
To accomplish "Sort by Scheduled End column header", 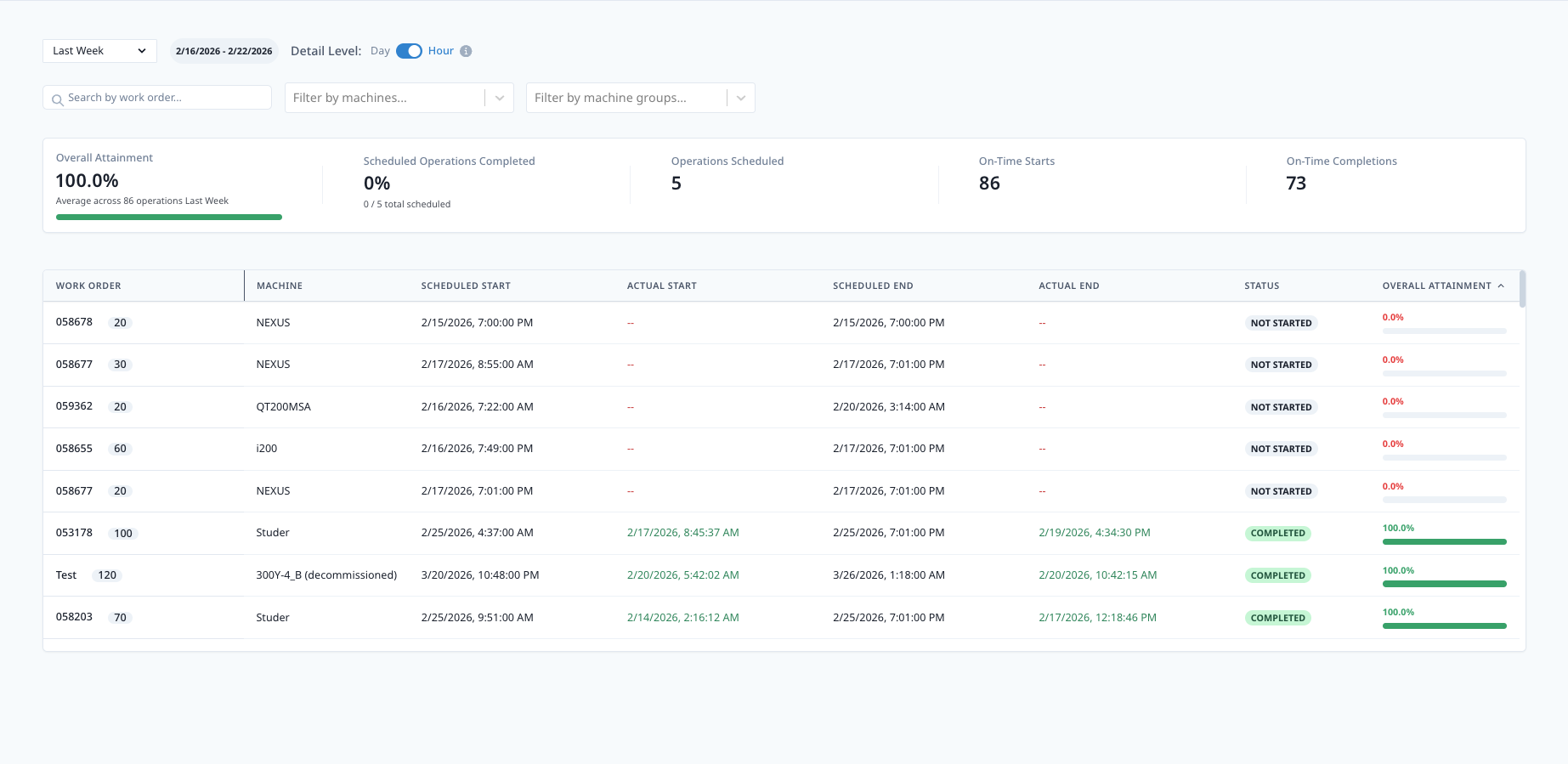I will [x=873, y=286].
